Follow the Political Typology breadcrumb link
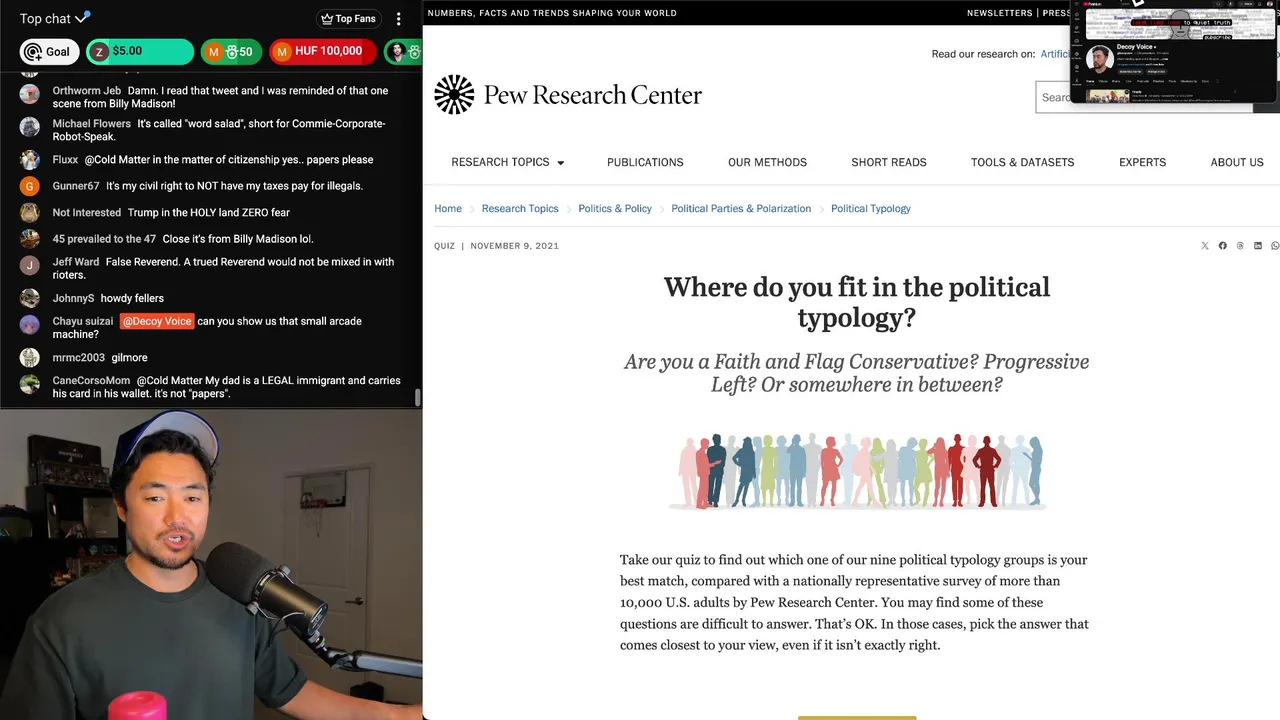The height and width of the screenshot is (720, 1280). pos(871,209)
